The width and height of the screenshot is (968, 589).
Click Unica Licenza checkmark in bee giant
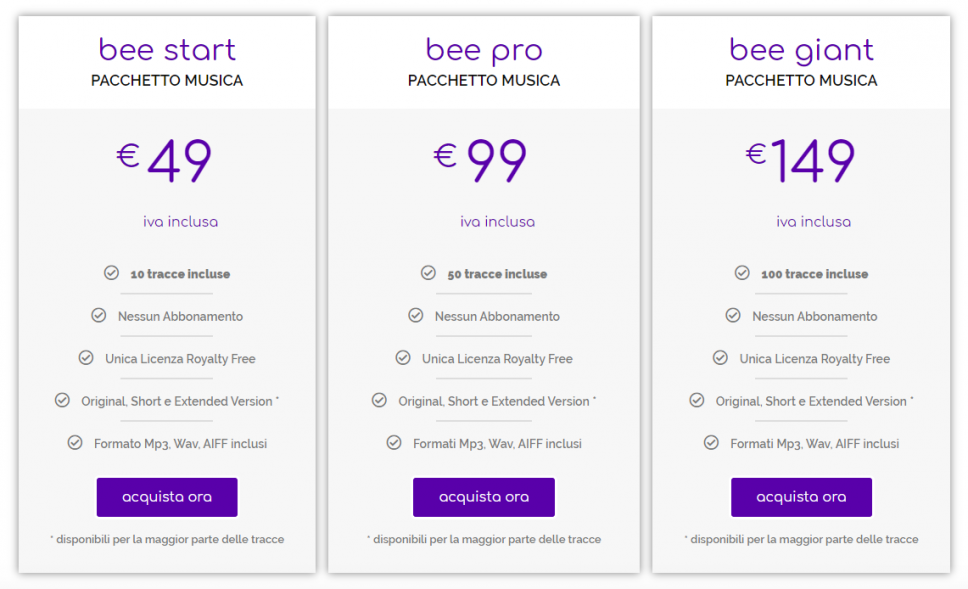pos(720,358)
